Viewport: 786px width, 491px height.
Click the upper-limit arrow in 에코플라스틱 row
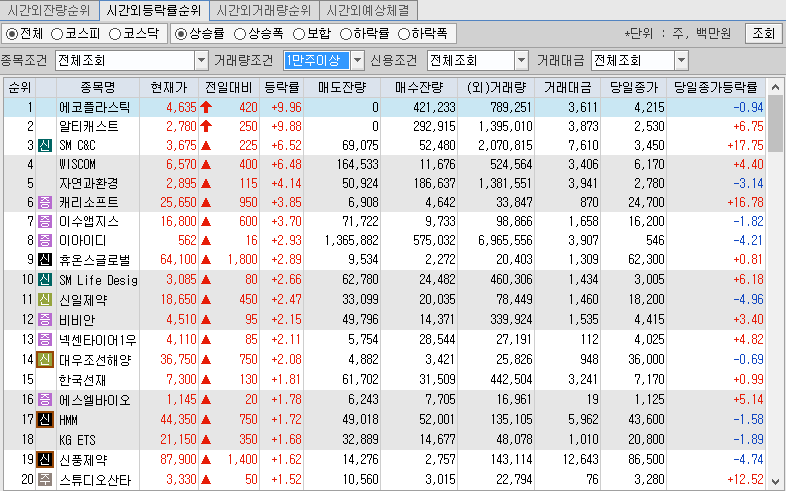point(206,107)
